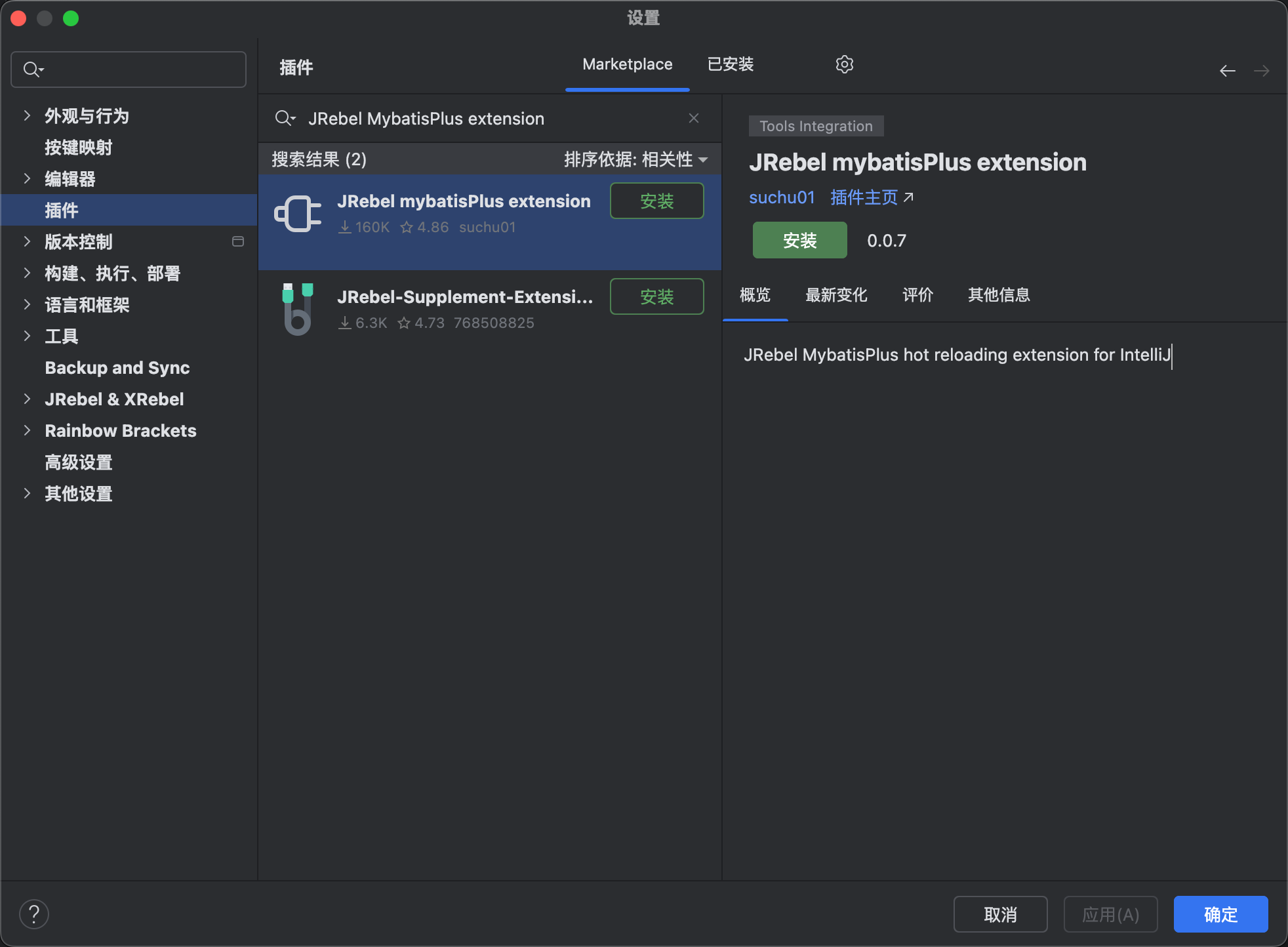Click the JRebel-Supplement-Extension plugin icon
1288x947 pixels.
tap(298, 309)
